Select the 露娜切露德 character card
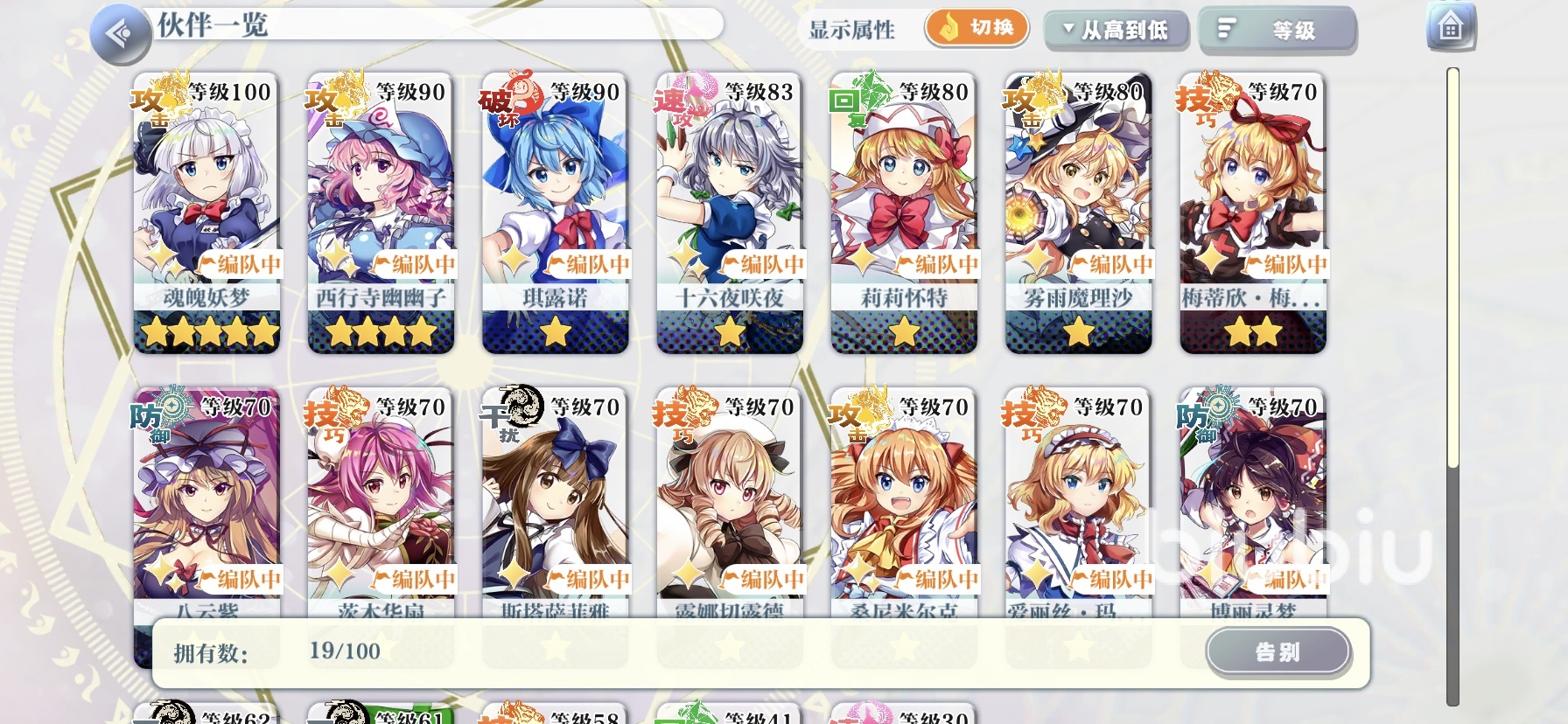Image resolution: width=1568 pixels, height=724 pixels. click(730, 503)
